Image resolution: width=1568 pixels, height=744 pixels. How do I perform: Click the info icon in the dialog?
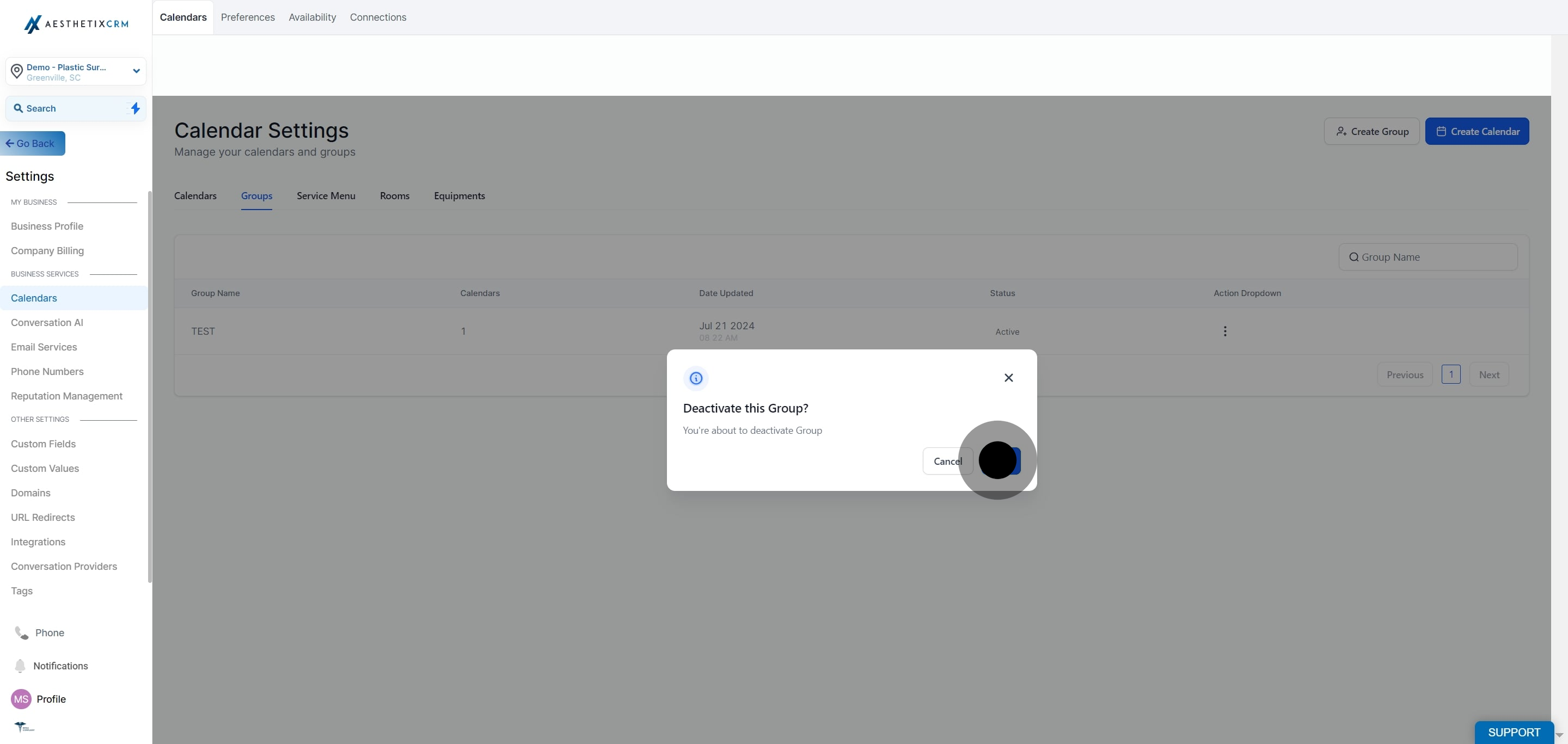coord(696,378)
